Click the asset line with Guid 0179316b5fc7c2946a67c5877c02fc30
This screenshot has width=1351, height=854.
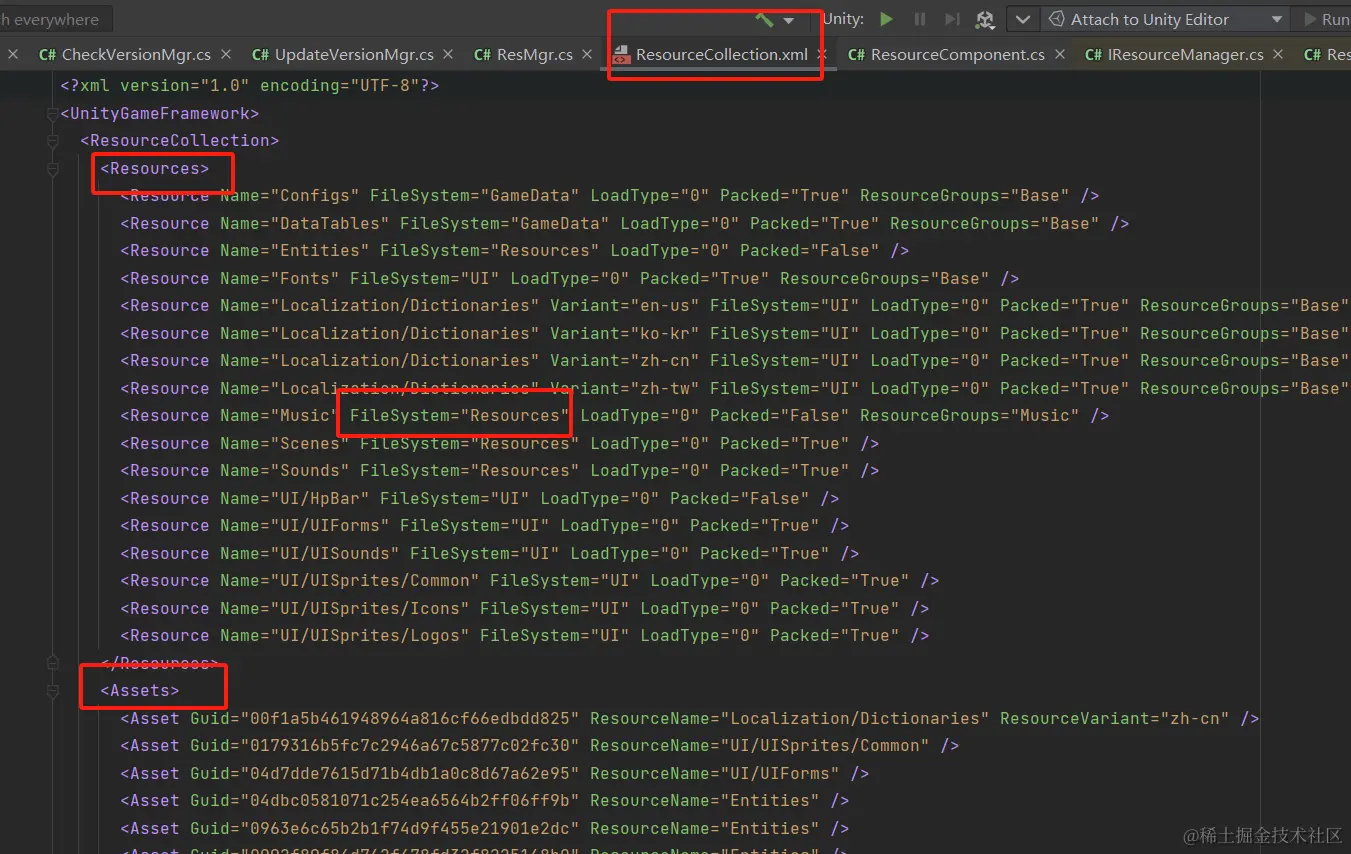[x=540, y=746]
